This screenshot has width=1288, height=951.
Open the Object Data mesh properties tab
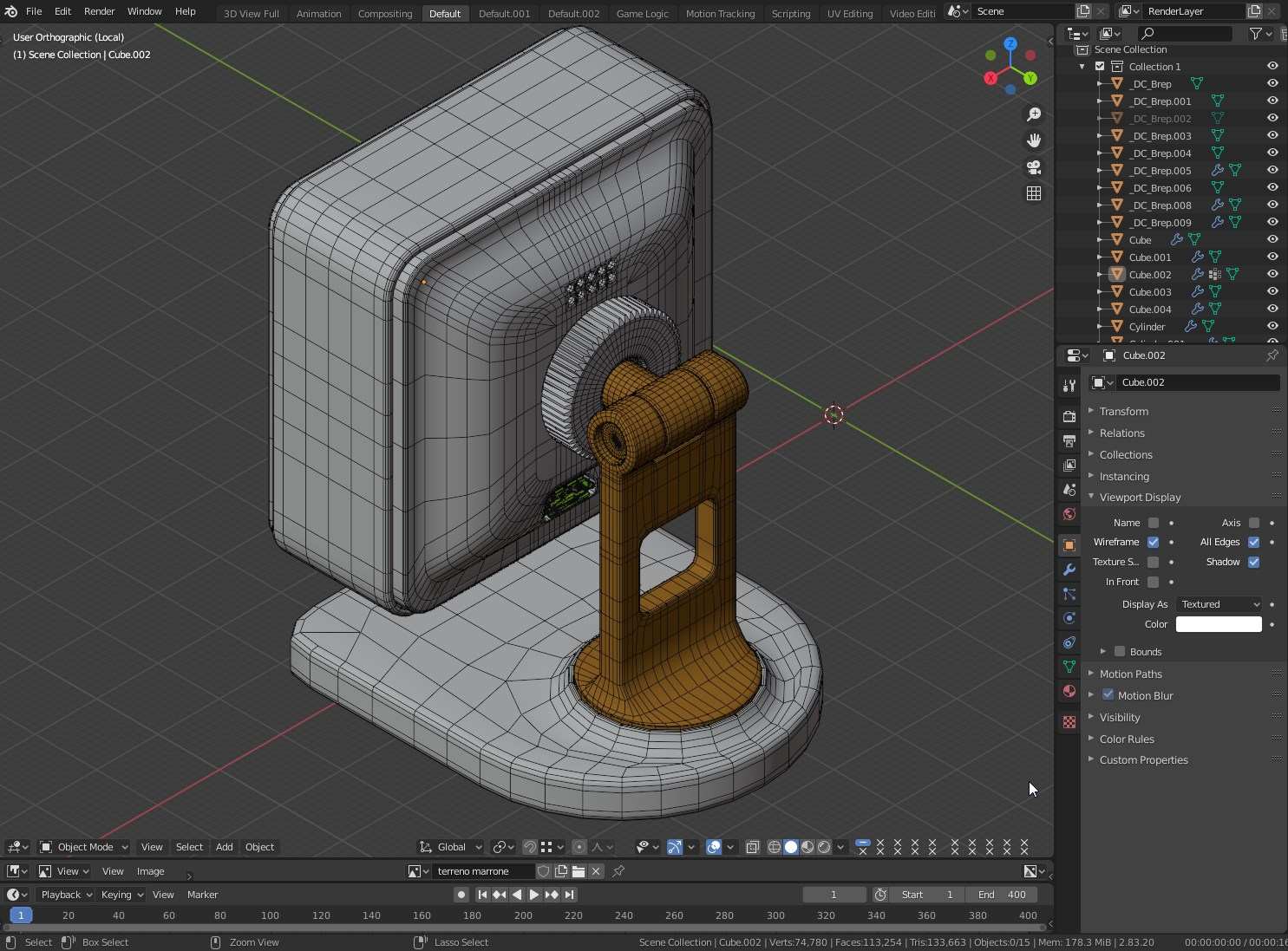point(1069,667)
